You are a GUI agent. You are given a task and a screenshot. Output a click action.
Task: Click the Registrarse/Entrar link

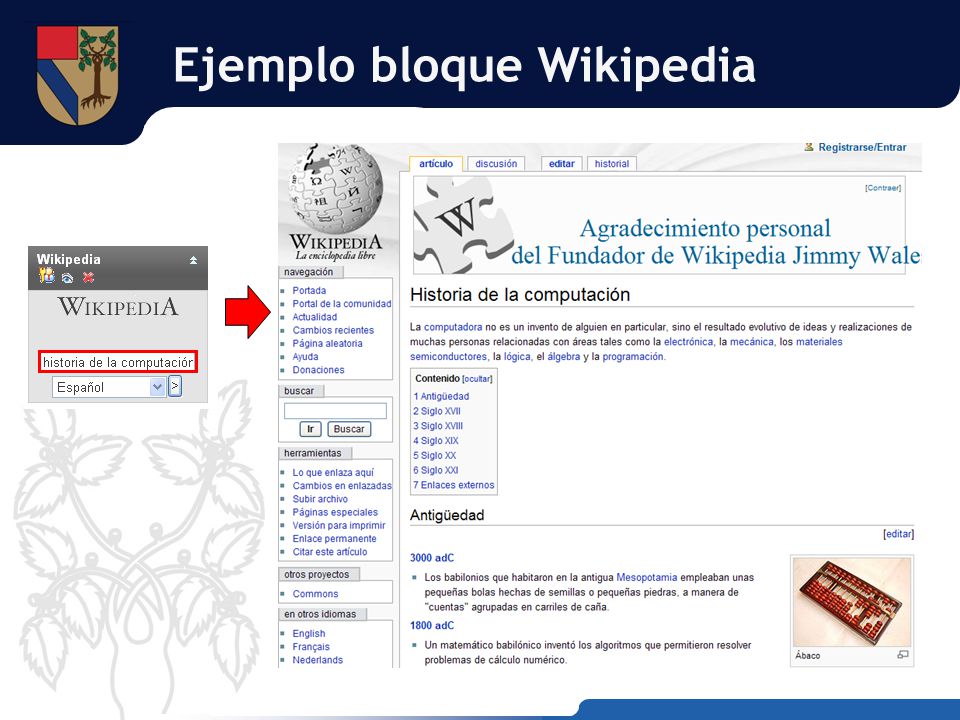(x=862, y=147)
